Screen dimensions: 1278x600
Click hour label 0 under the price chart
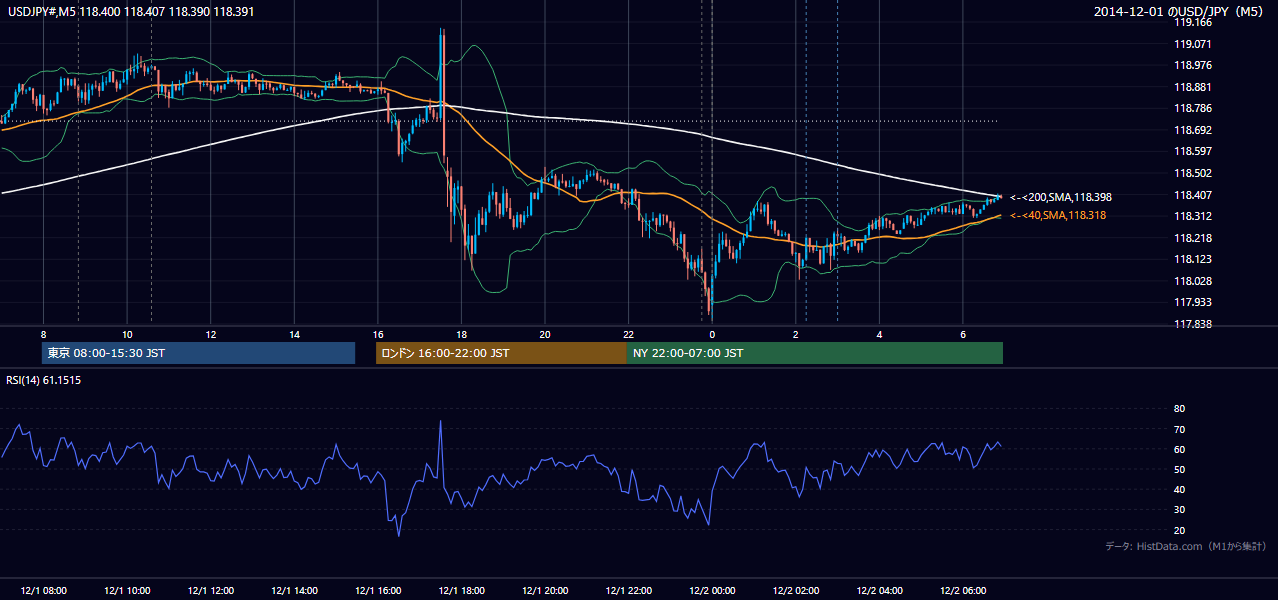click(x=712, y=334)
